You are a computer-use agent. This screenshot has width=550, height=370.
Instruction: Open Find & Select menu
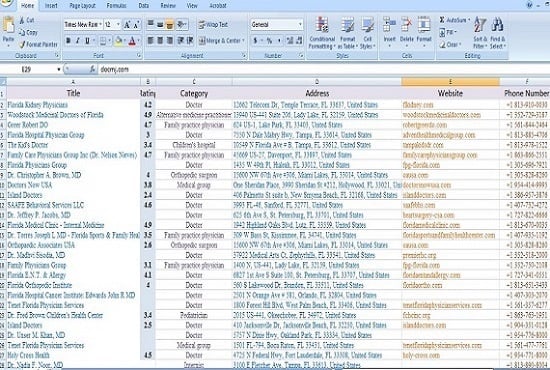pyautogui.click(x=497, y=33)
